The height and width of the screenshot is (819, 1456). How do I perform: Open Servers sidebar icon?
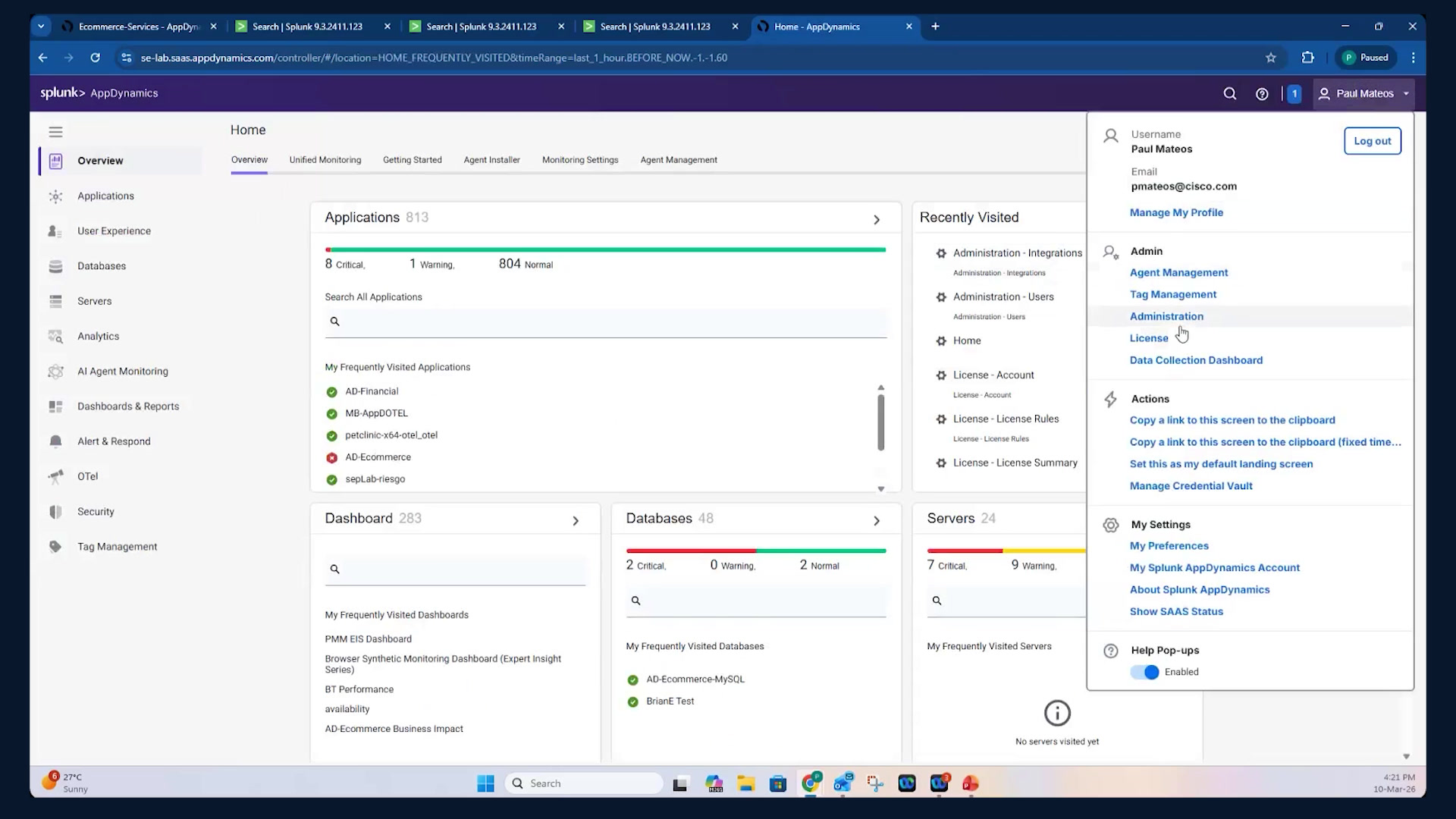(55, 302)
